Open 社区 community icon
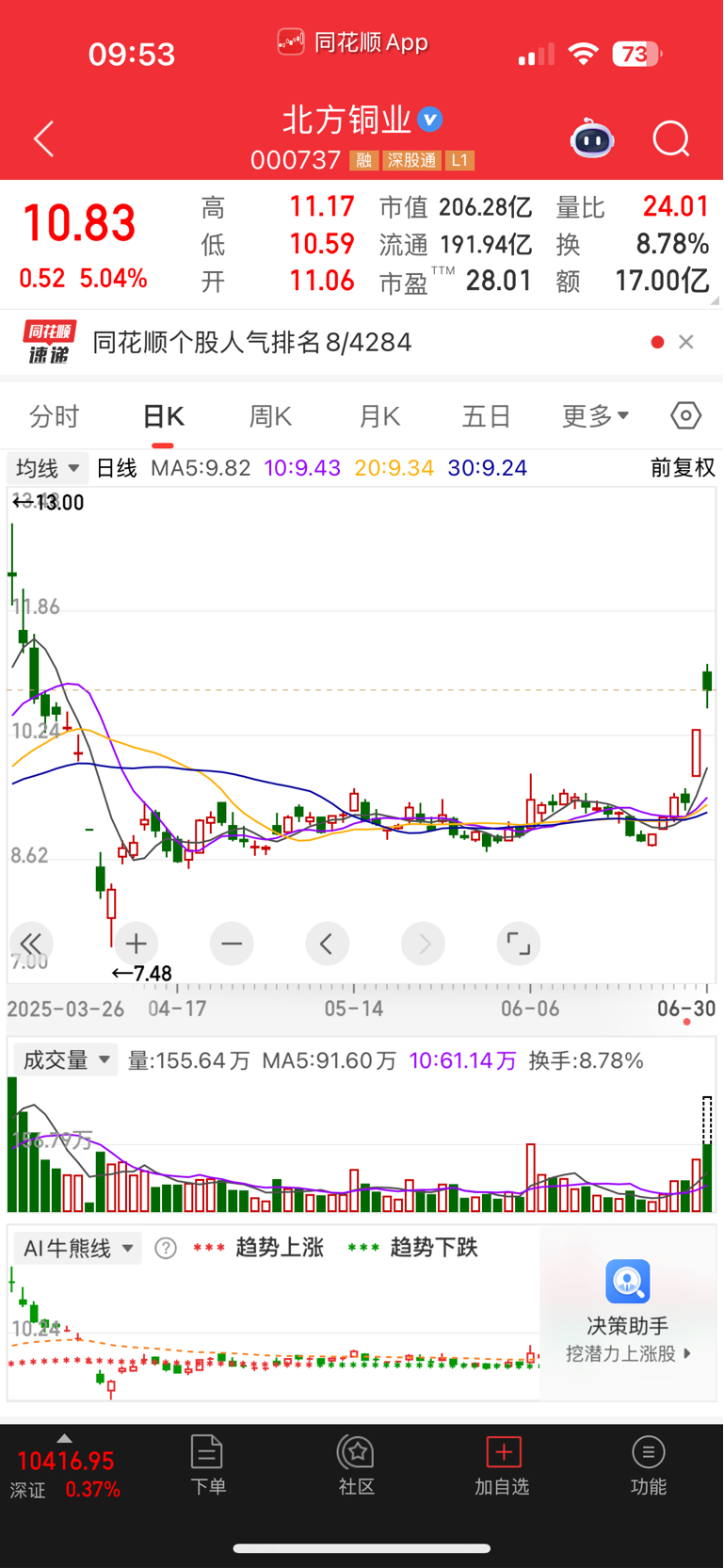This screenshot has width=724, height=1568. point(357,1451)
